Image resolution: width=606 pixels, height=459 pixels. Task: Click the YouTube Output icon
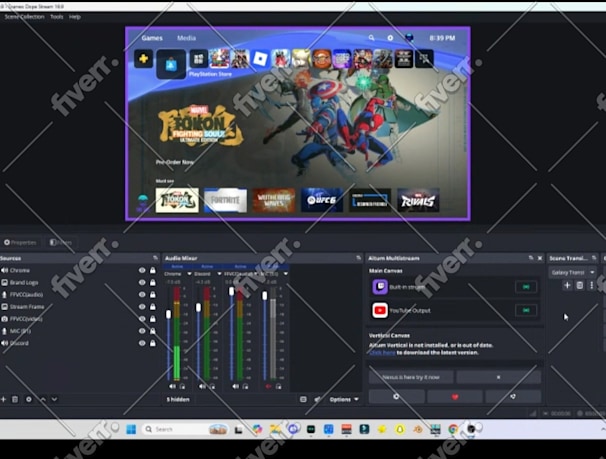(x=380, y=310)
